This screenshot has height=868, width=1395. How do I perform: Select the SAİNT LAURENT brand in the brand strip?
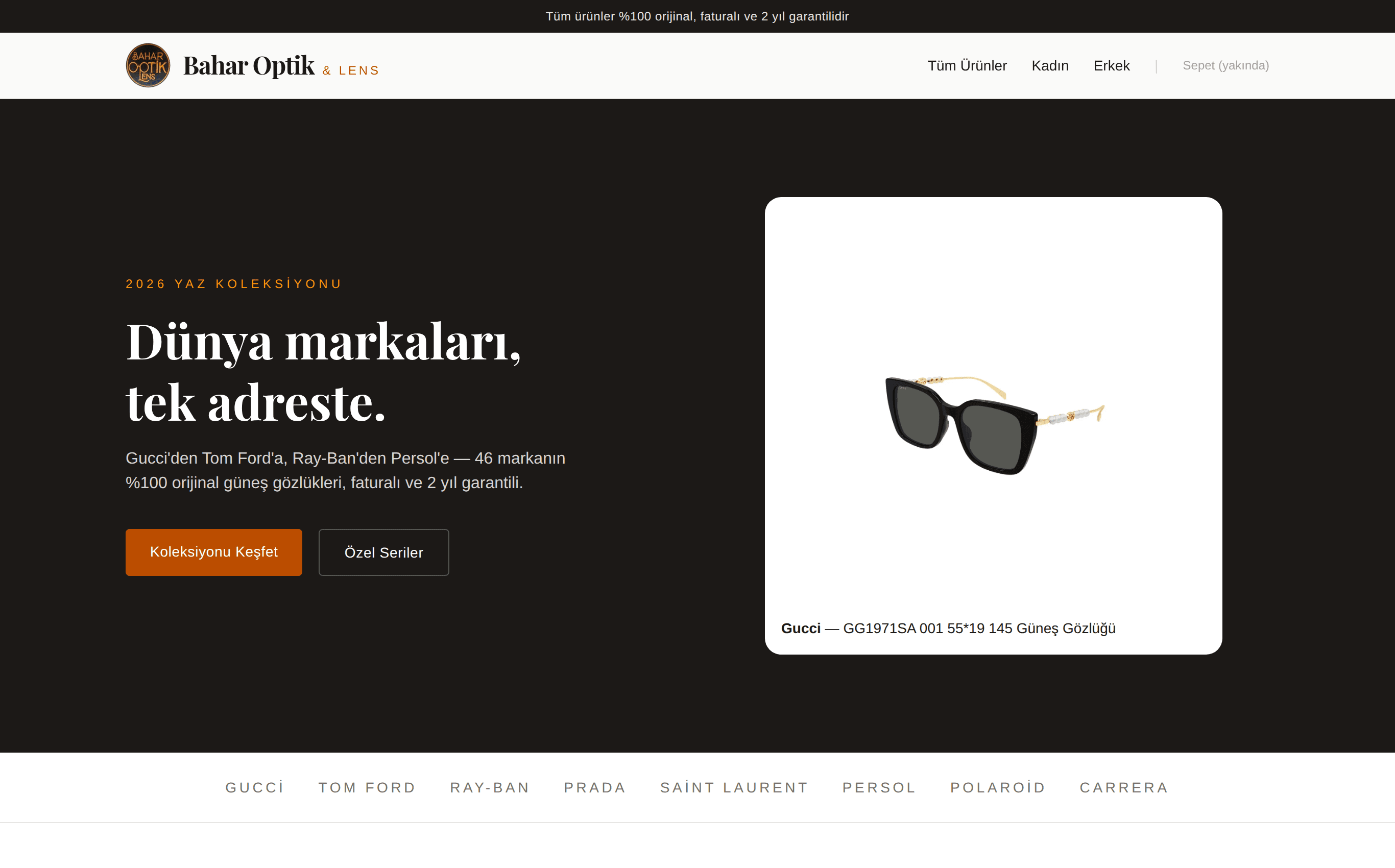point(735,788)
